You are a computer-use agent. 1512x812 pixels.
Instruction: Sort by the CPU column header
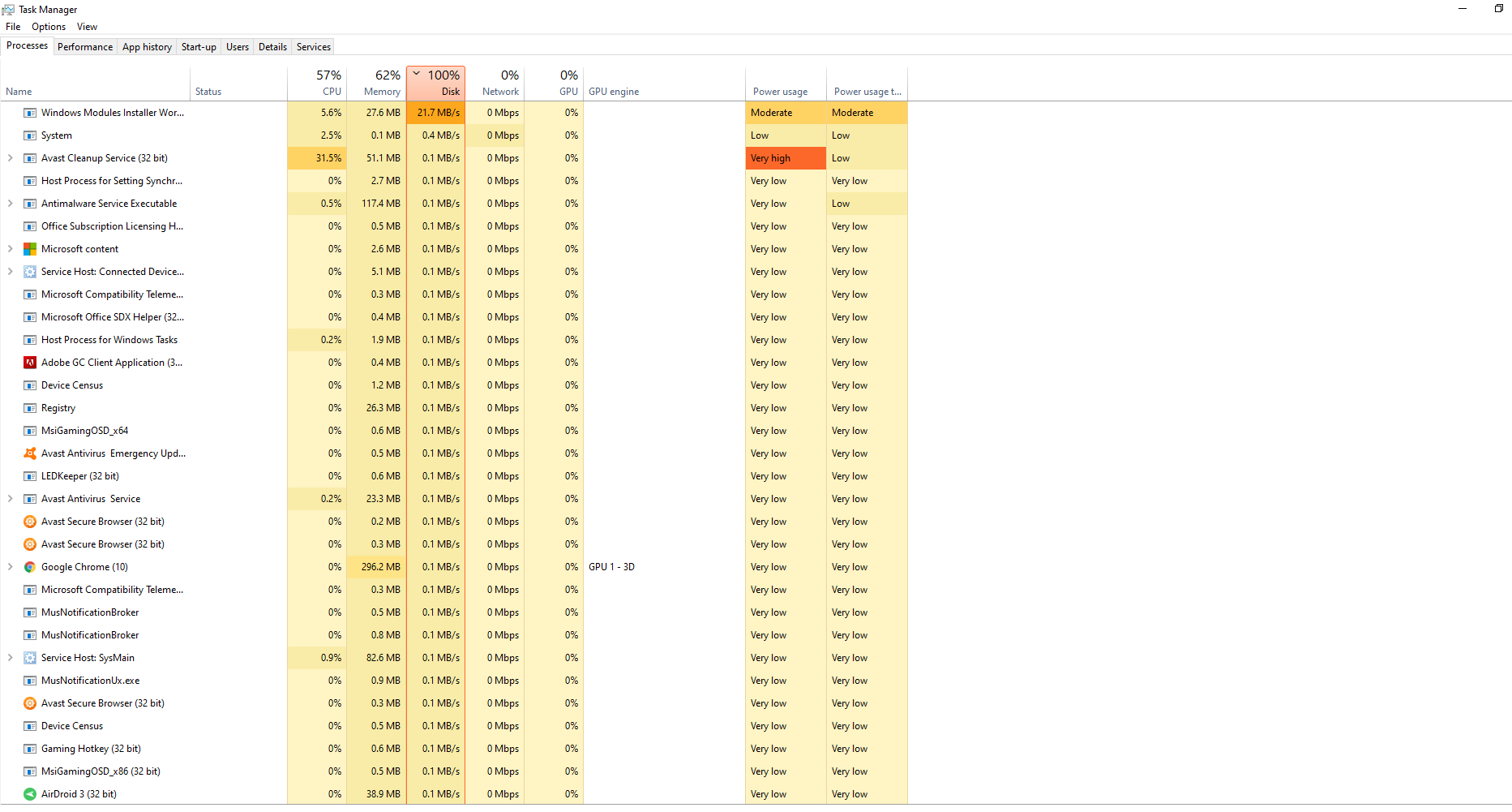tap(317, 84)
